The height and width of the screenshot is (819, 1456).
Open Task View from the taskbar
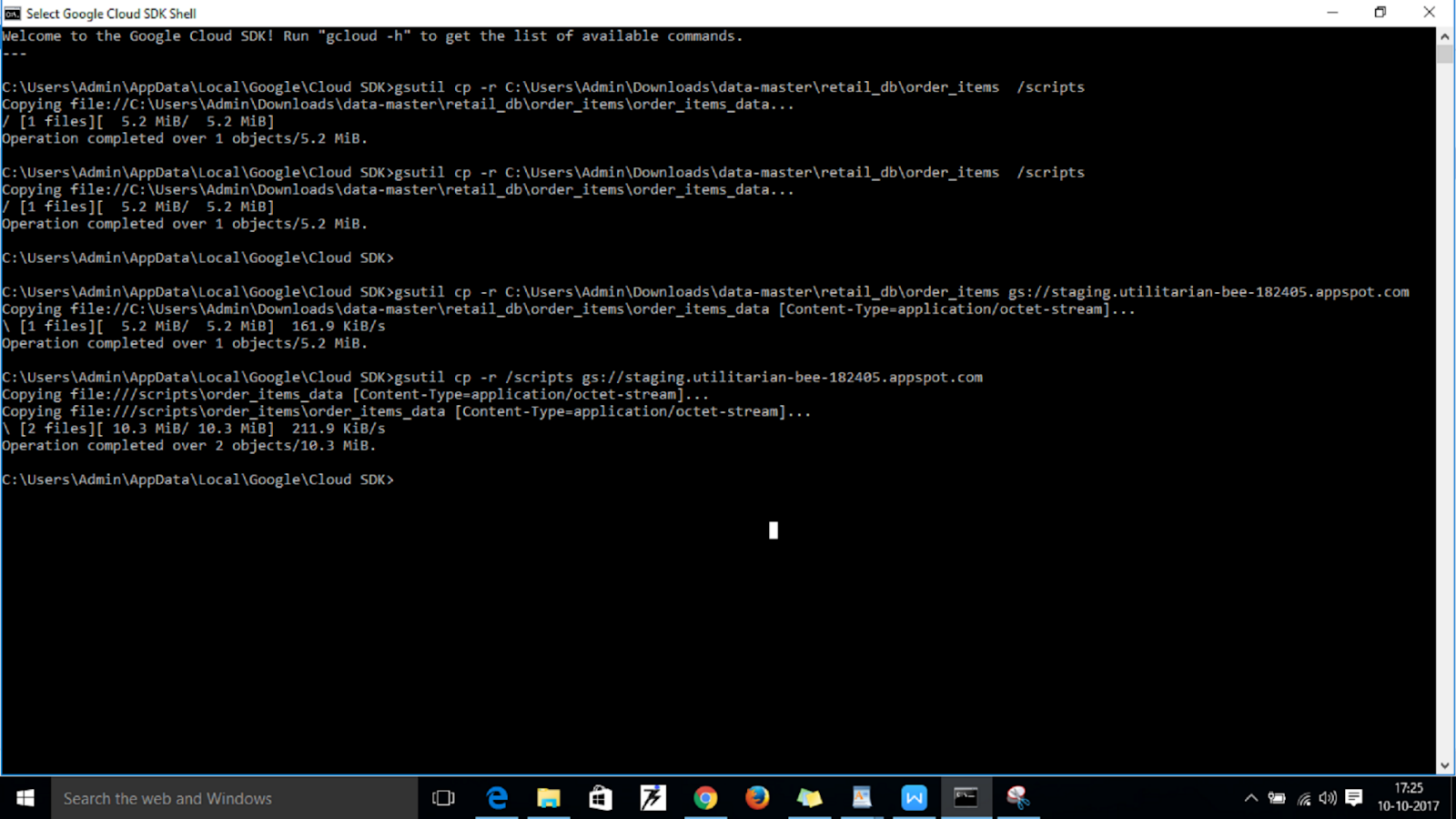point(443,798)
